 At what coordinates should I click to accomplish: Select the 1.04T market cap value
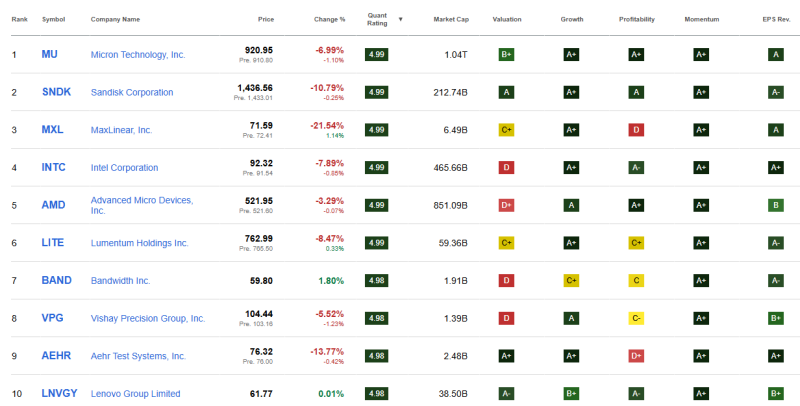(456, 55)
